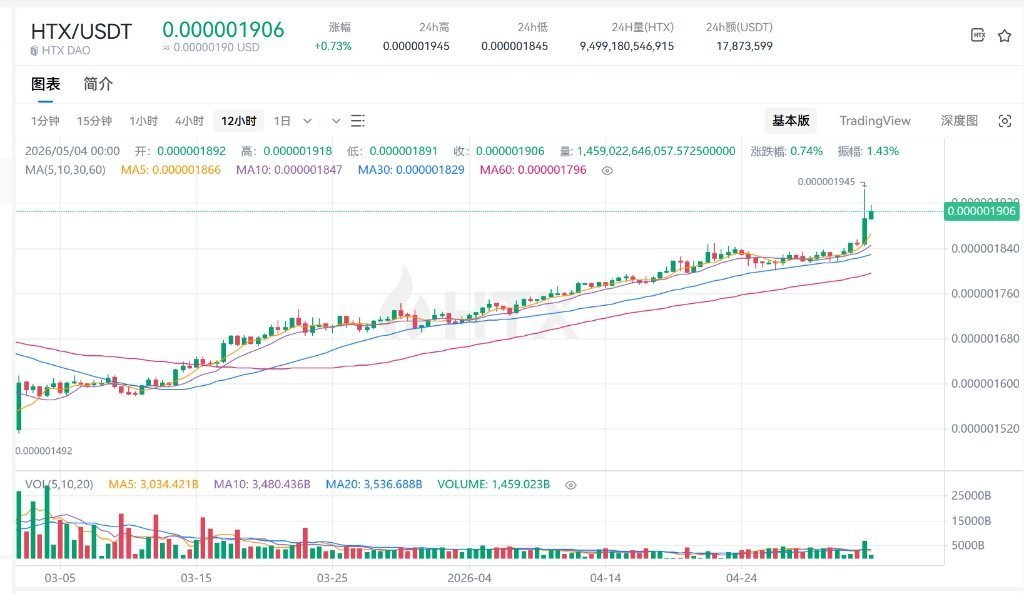Click the MA(5,10,30,60) indicator label
The width and height of the screenshot is (1024, 594).
point(65,170)
